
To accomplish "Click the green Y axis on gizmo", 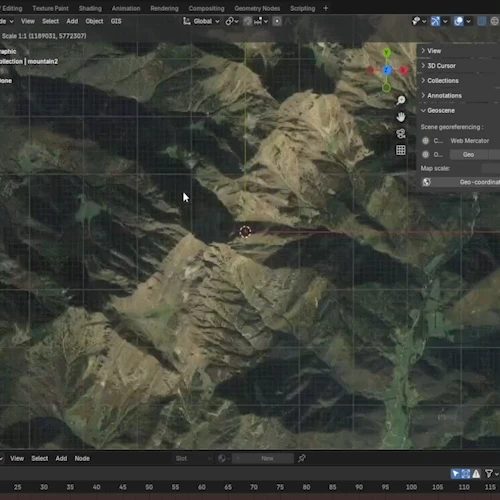I will (387, 52).
